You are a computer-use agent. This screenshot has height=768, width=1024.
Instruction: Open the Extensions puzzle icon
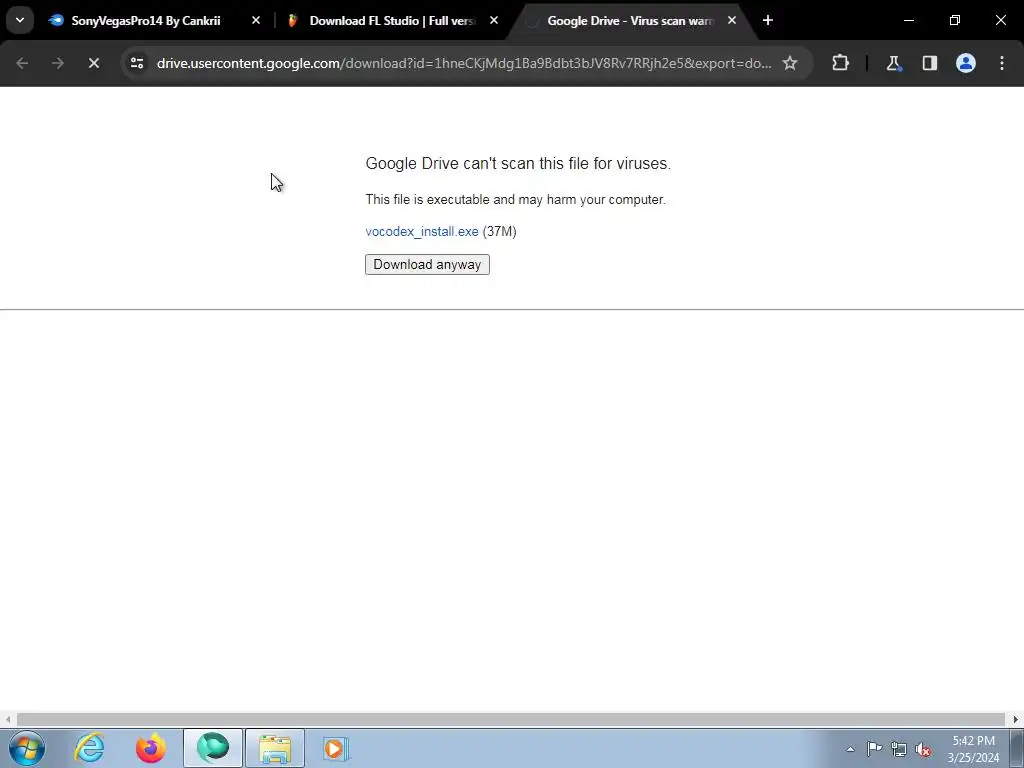tap(840, 63)
